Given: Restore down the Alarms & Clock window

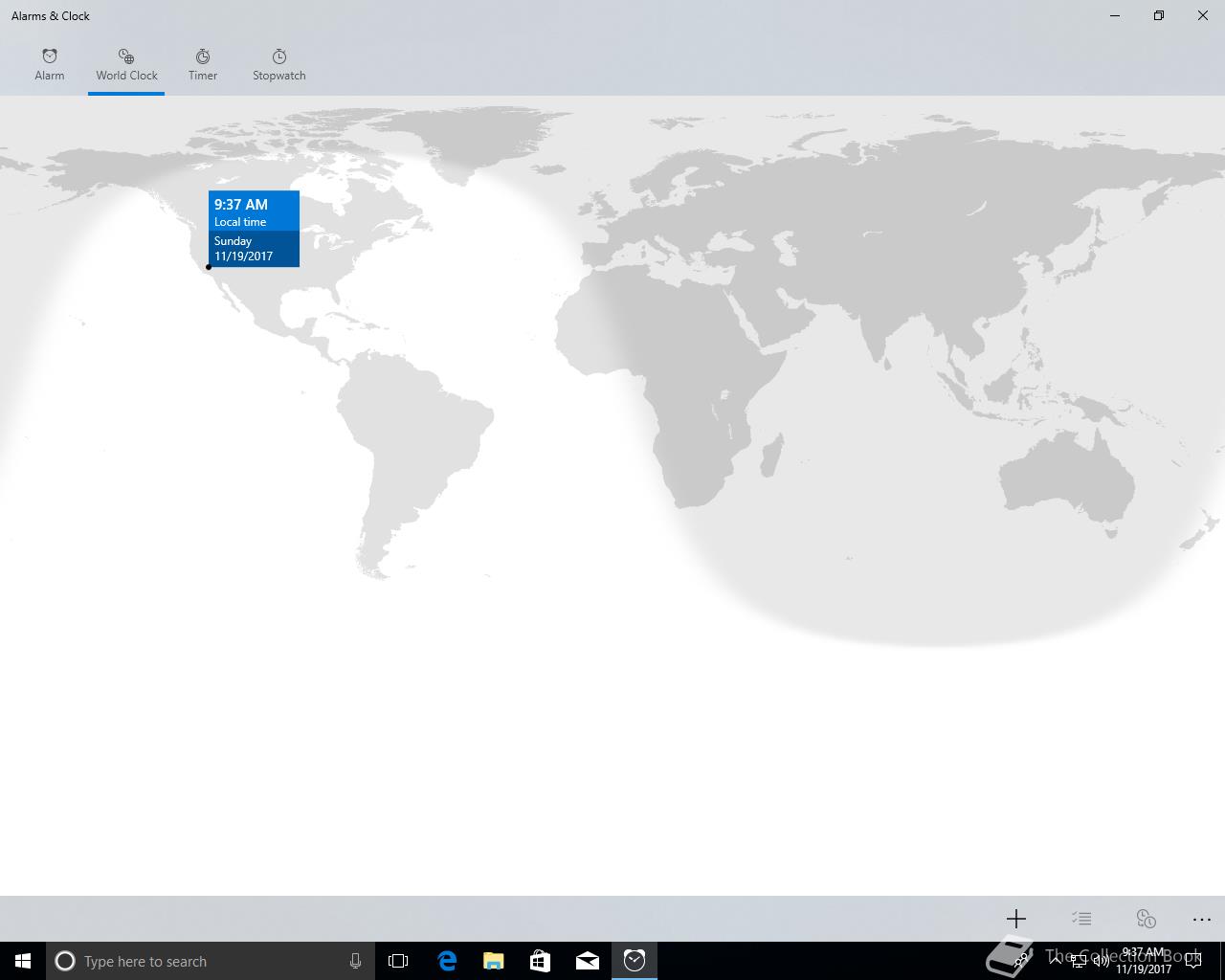Looking at the screenshot, I should click(1159, 15).
